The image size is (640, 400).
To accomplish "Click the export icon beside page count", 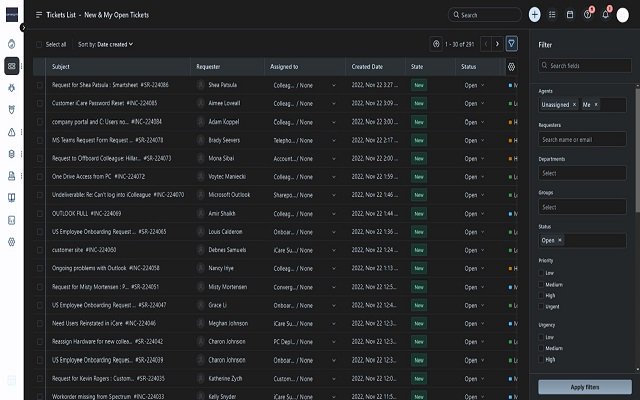I will pos(436,44).
